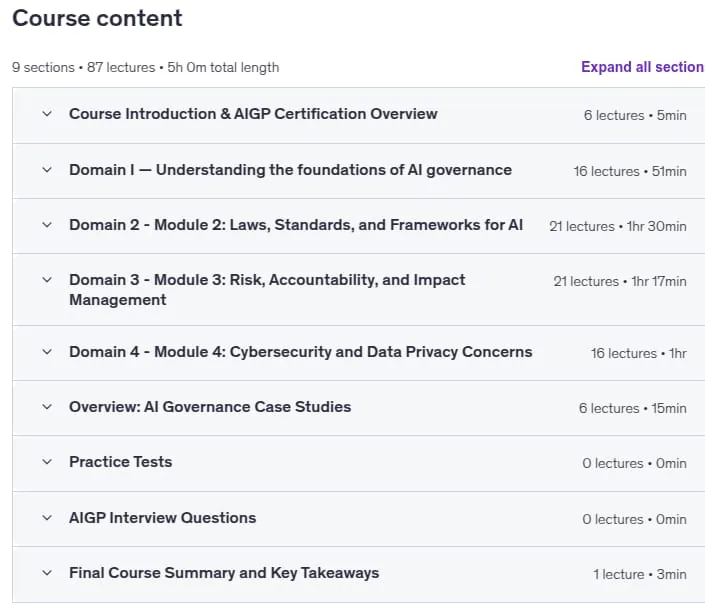This screenshot has height=603, width=705.
Task: Click the Practice Tests chevron arrow
Action: pos(47,462)
